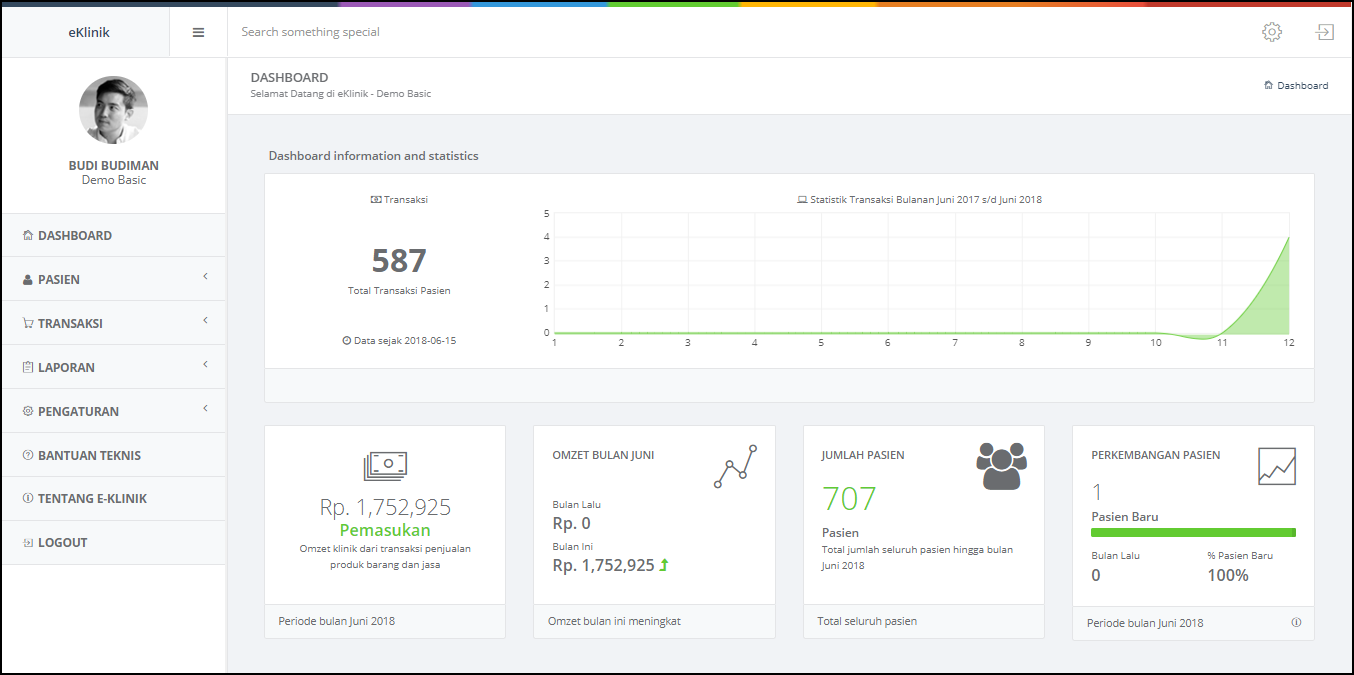Expand the PENGATURAN menu chevron

pyautogui.click(x=205, y=408)
